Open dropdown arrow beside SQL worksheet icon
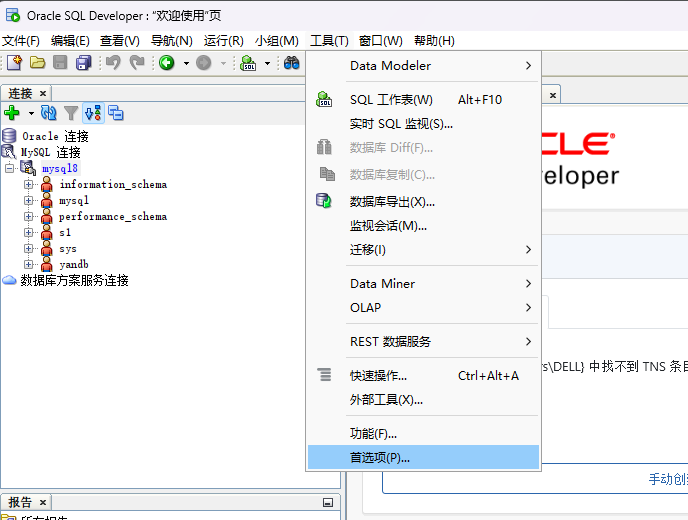 click(x=268, y=63)
